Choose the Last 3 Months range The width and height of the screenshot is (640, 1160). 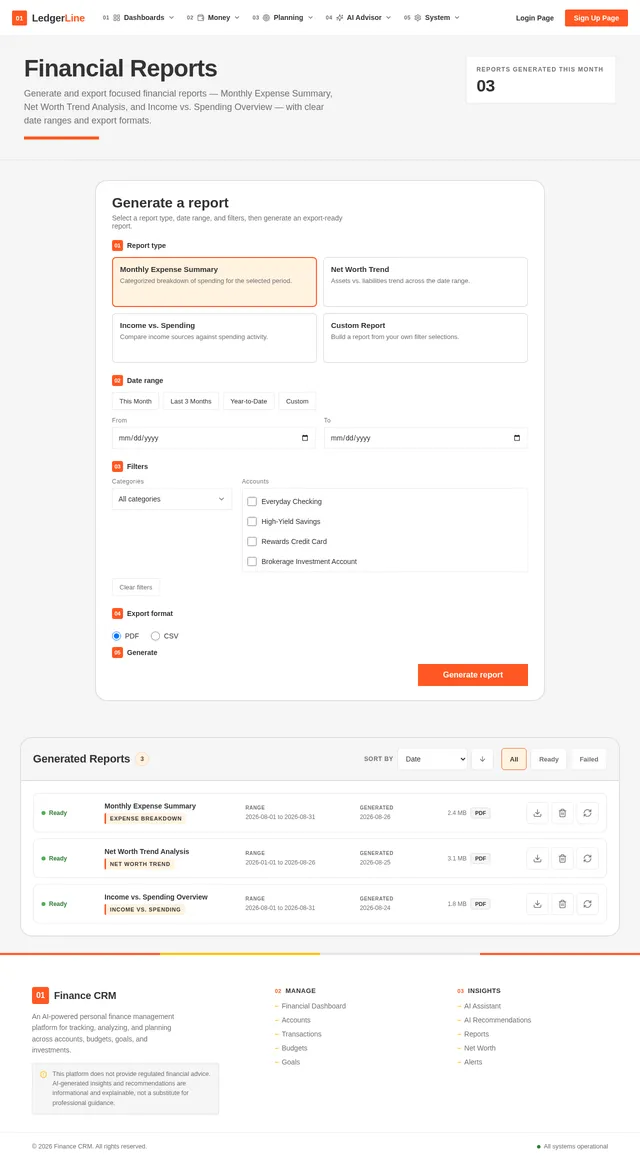[x=191, y=401]
